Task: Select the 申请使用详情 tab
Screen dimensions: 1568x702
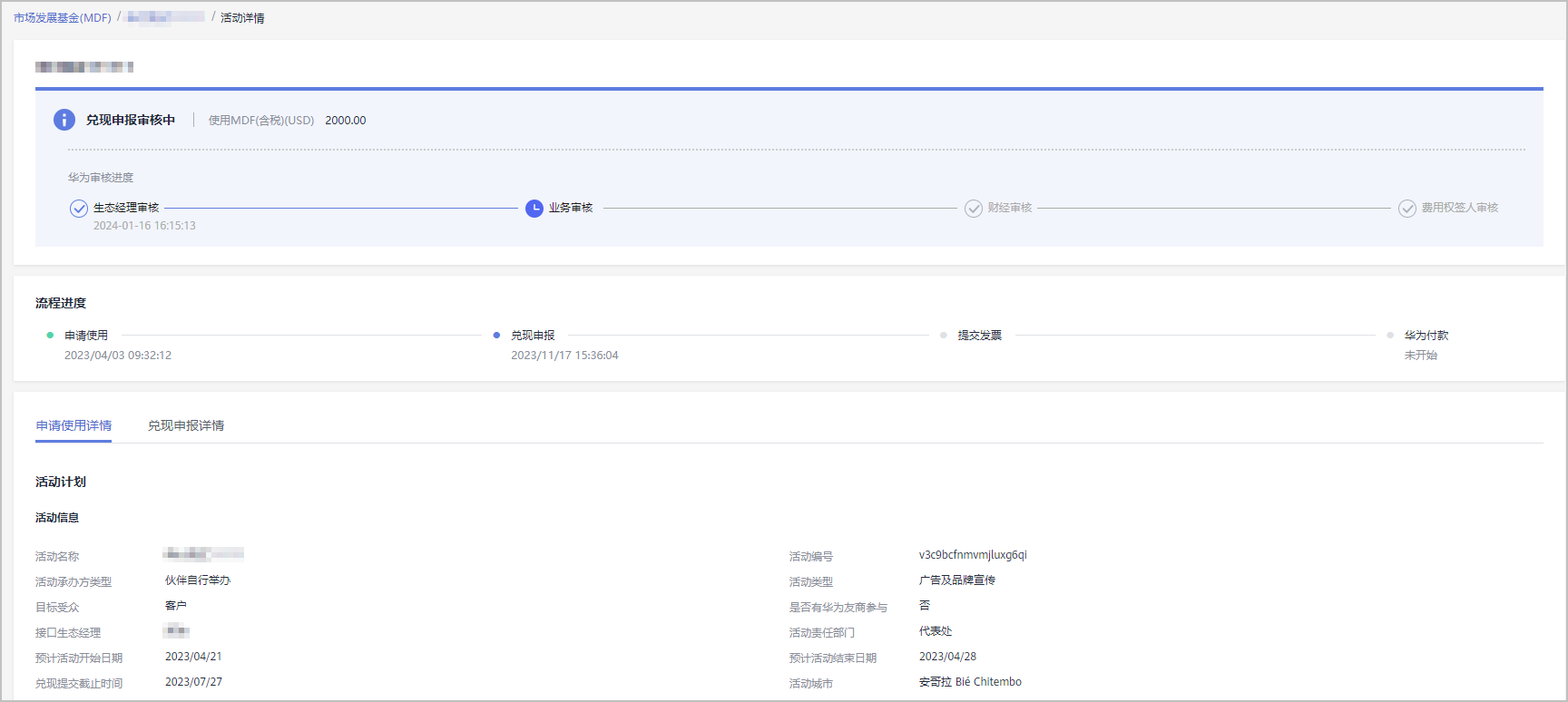Action: point(73,425)
